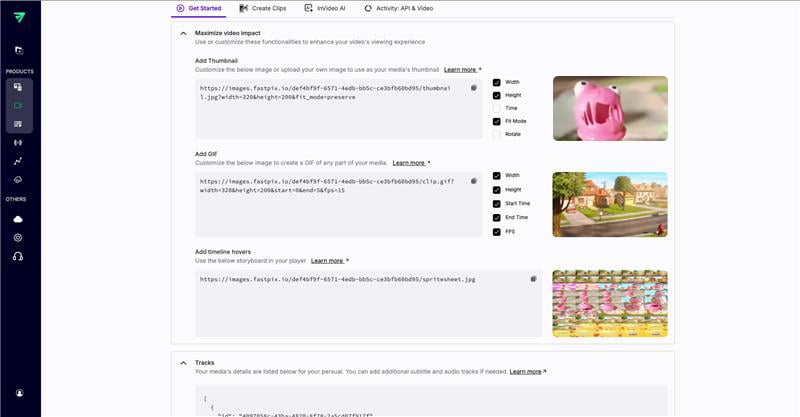Open the solid cloud icon under Others
Image resolution: width=800 pixels, height=417 pixels.
point(18,219)
